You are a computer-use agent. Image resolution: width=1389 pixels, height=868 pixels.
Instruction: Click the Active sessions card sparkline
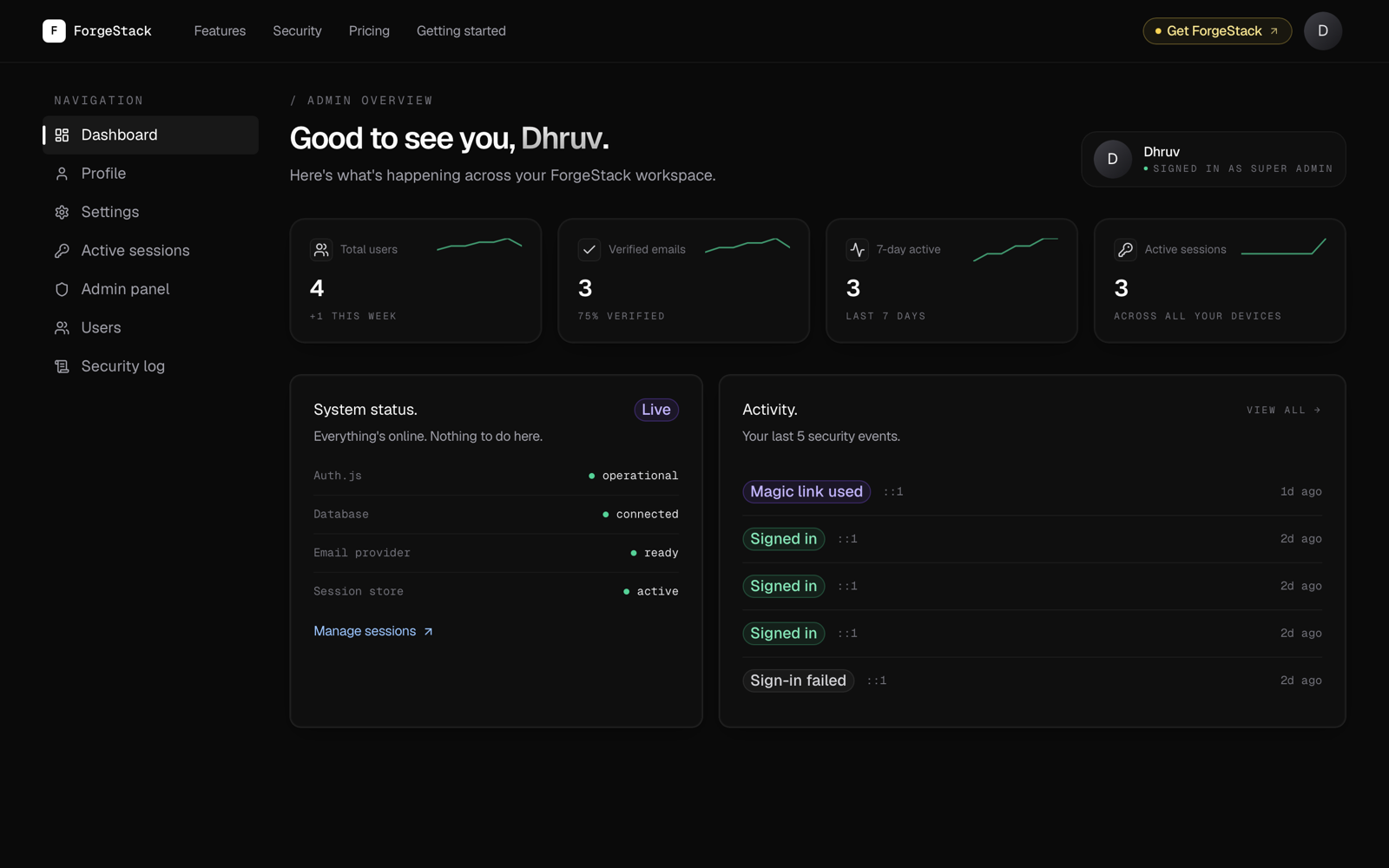click(1284, 247)
